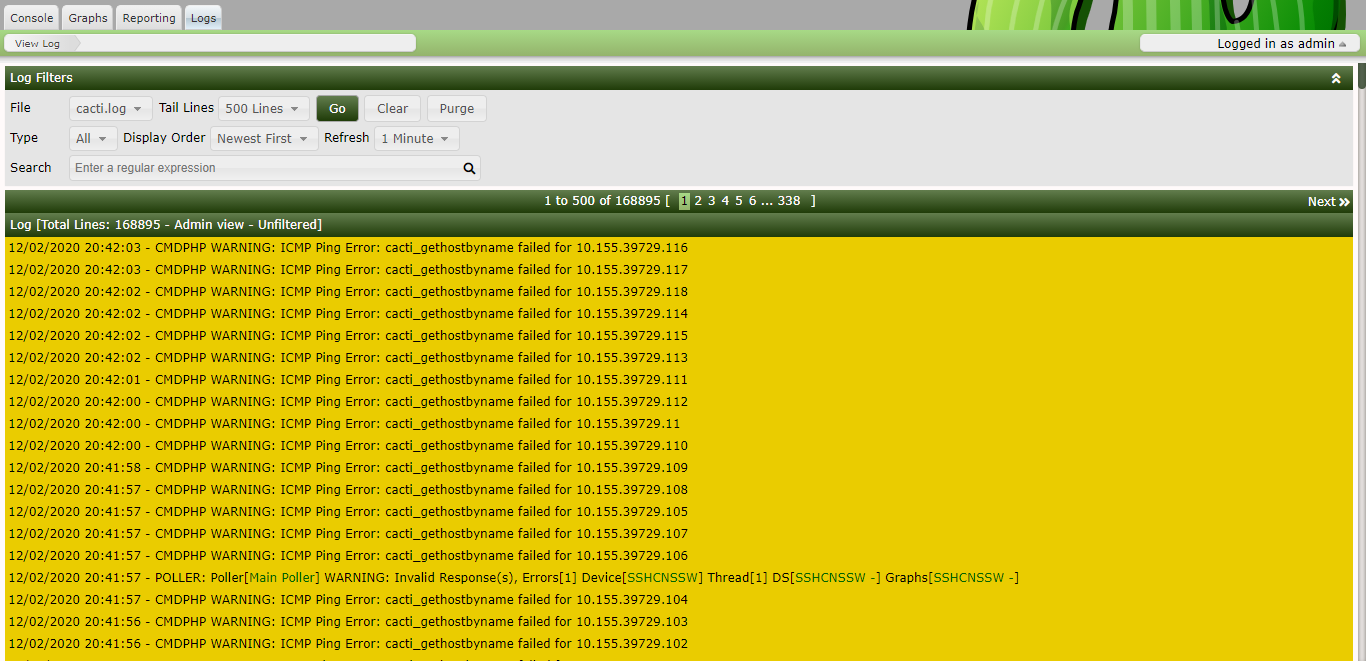The height and width of the screenshot is (661, 1366).
Task: Click the Main Poller link in log
Action: [x=282, y=578]
